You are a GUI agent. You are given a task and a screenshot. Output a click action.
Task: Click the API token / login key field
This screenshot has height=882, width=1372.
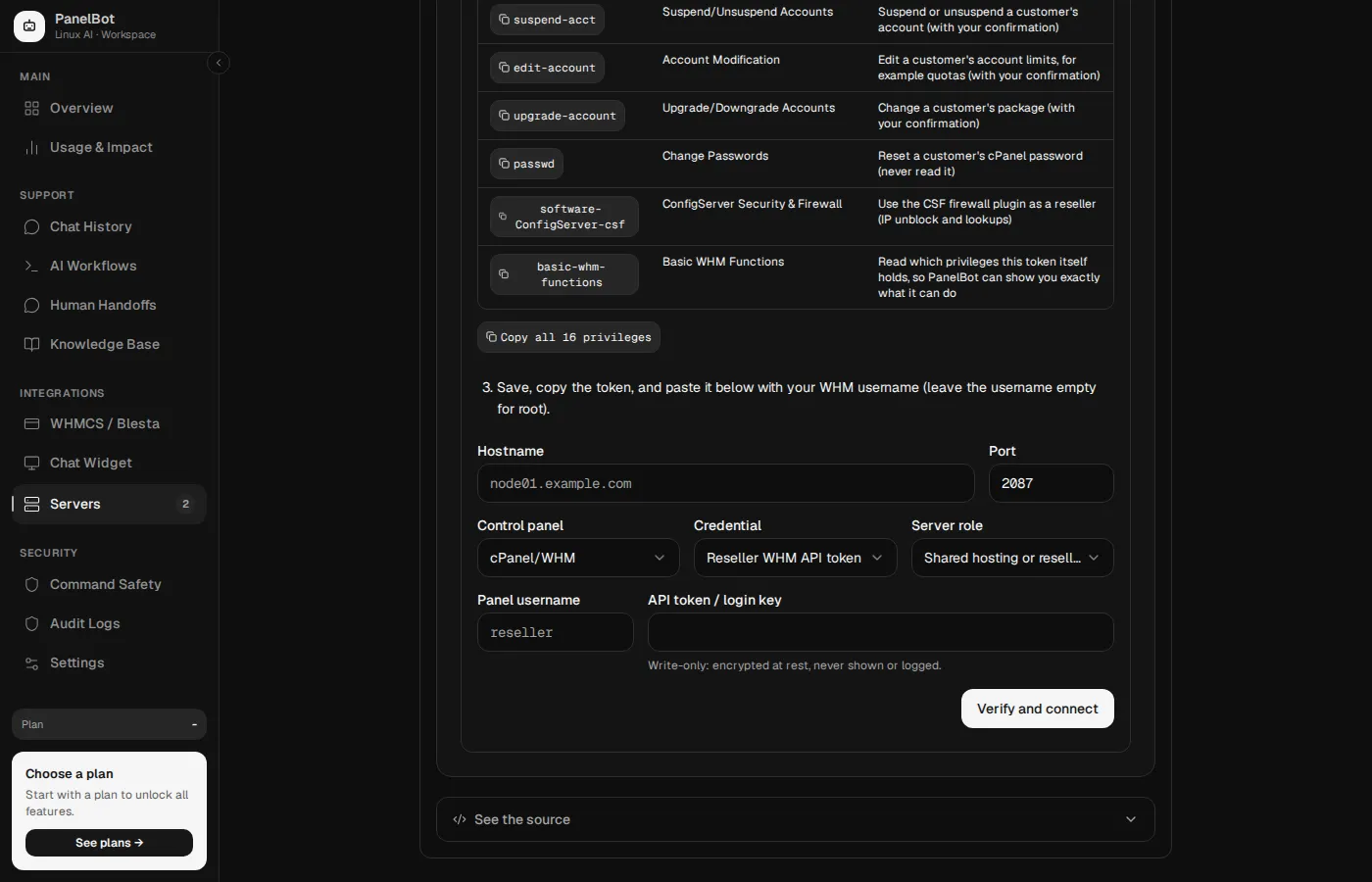(880, 632)
